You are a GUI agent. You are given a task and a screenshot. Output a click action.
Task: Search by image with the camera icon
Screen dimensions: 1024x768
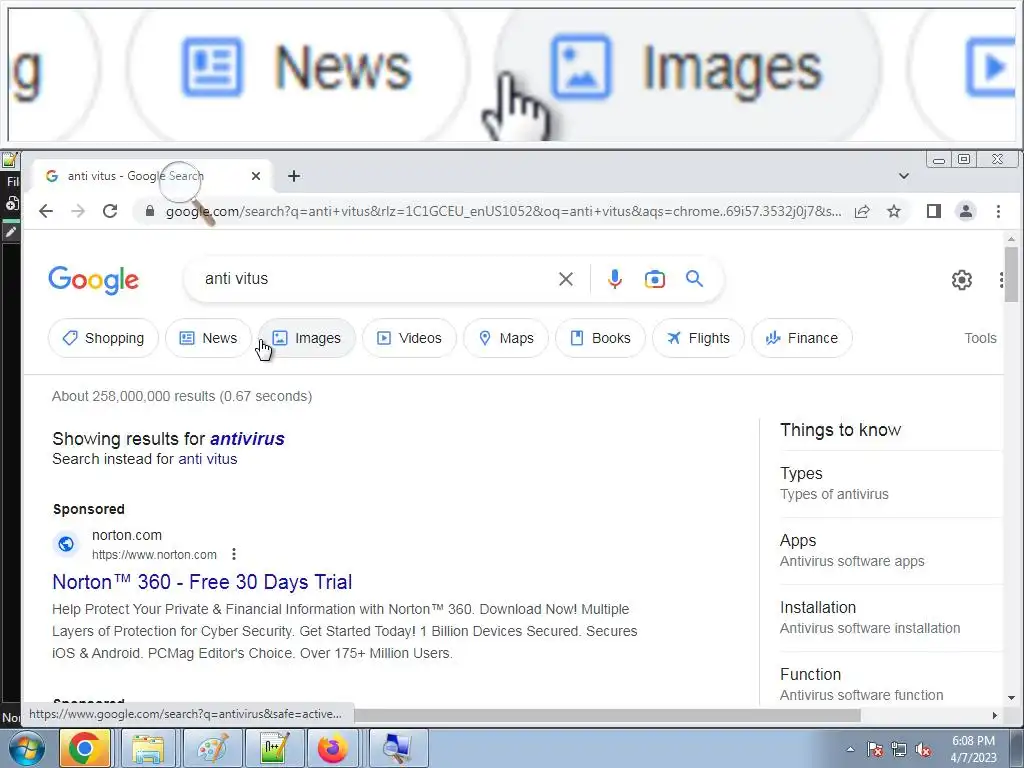654,280
